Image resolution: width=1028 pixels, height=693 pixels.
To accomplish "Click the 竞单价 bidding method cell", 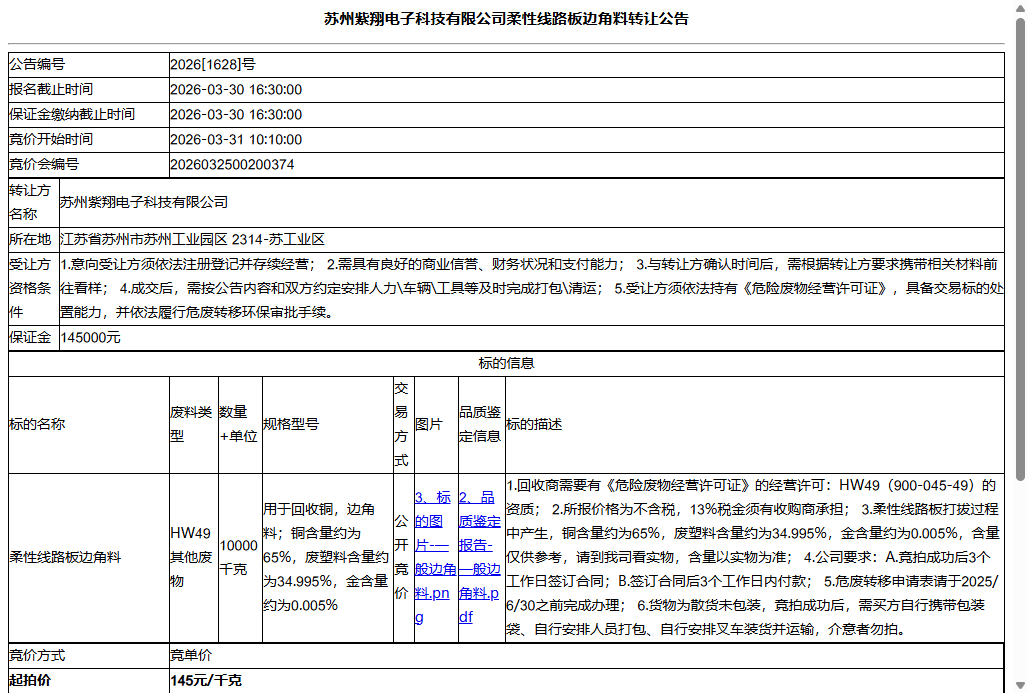I will click(192, 655).
